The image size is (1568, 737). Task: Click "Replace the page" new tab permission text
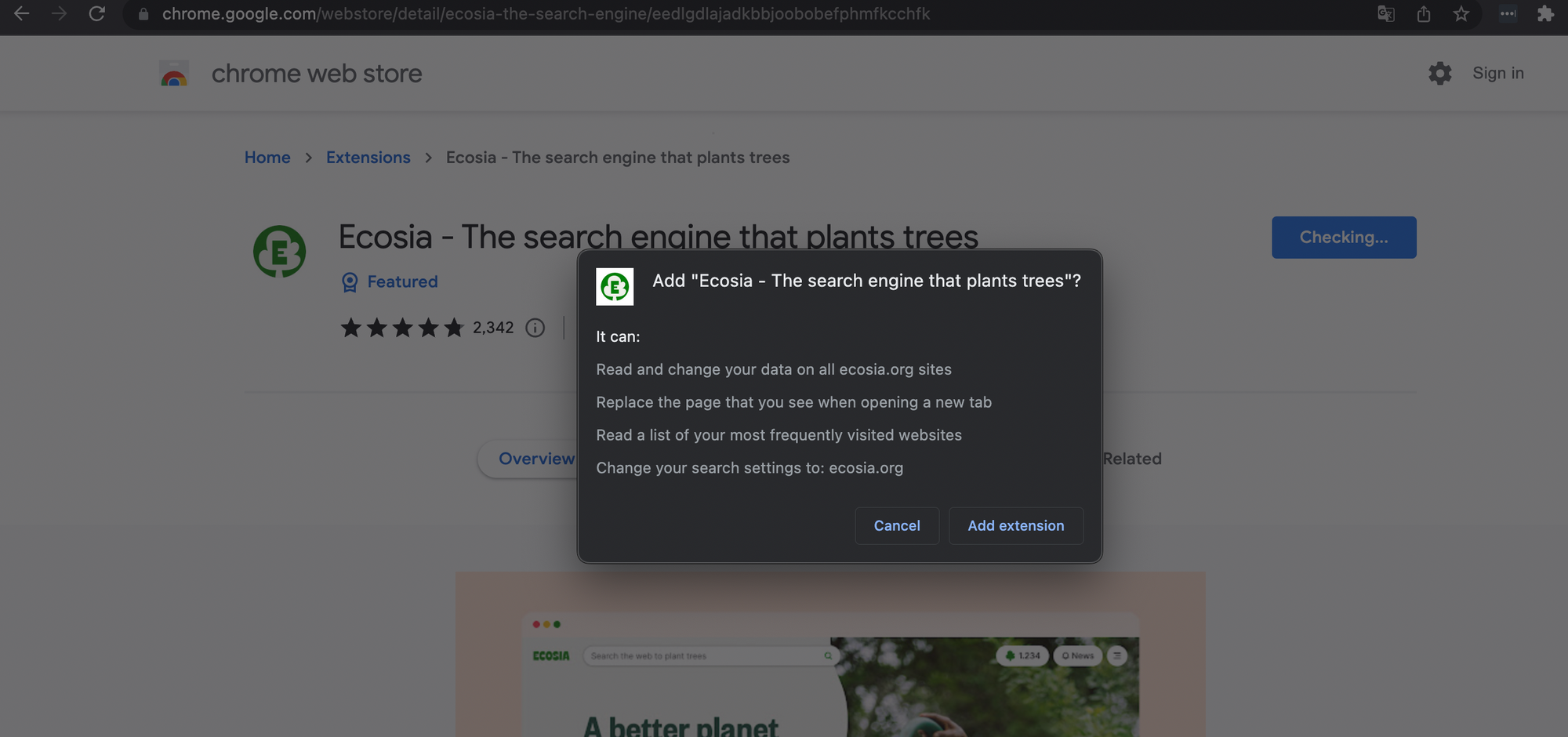793,402
